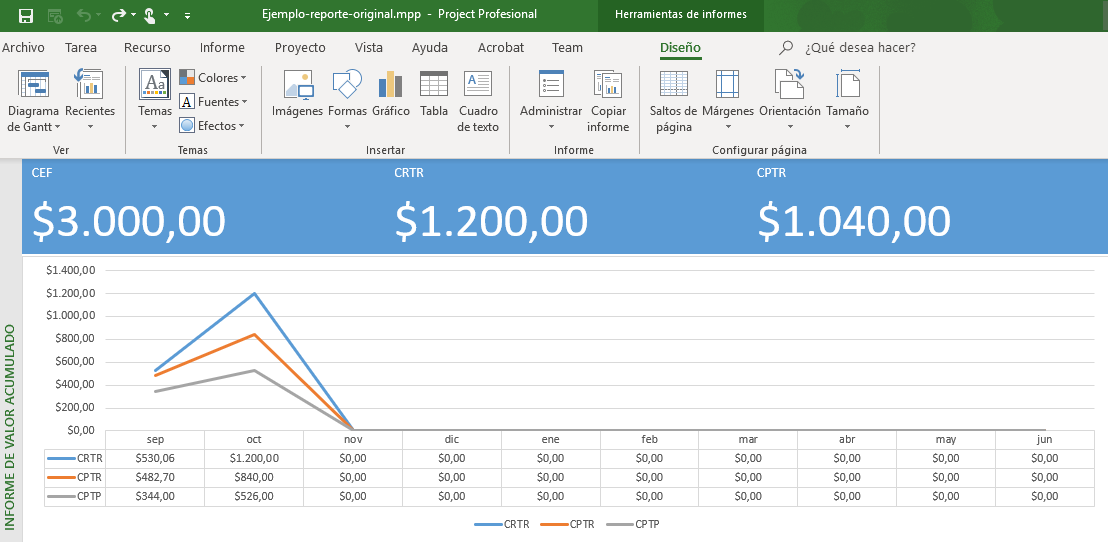
Task: Insert a picture with Imágenes icon
Action: [x=298, y=84]
